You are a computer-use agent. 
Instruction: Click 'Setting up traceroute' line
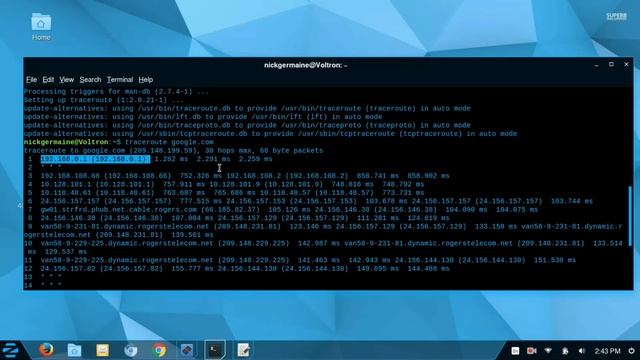(104, 100)
